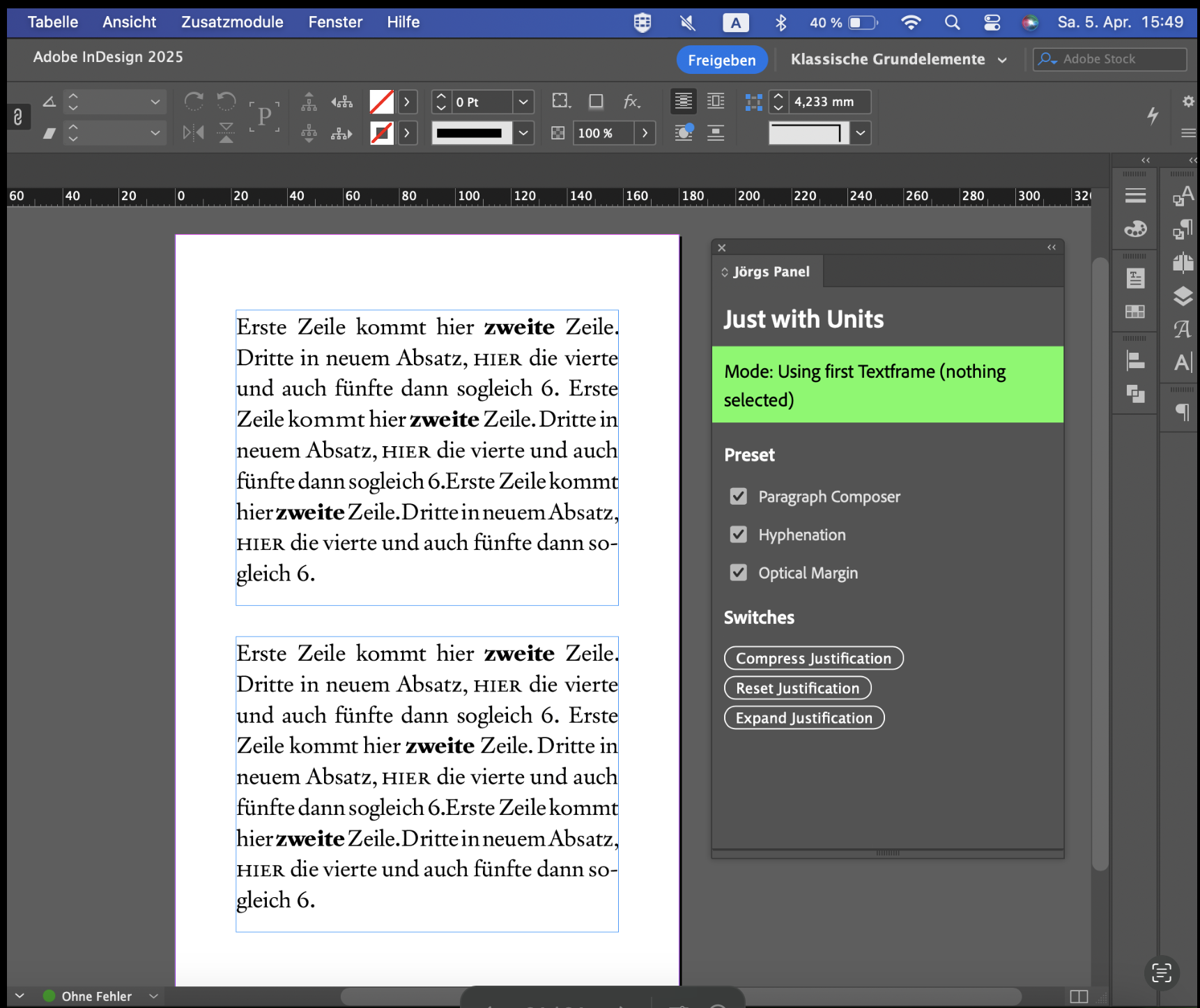Open the Pathfinder panel icon
This screenshot has height=1008, width=1200.
point(1135,394)
